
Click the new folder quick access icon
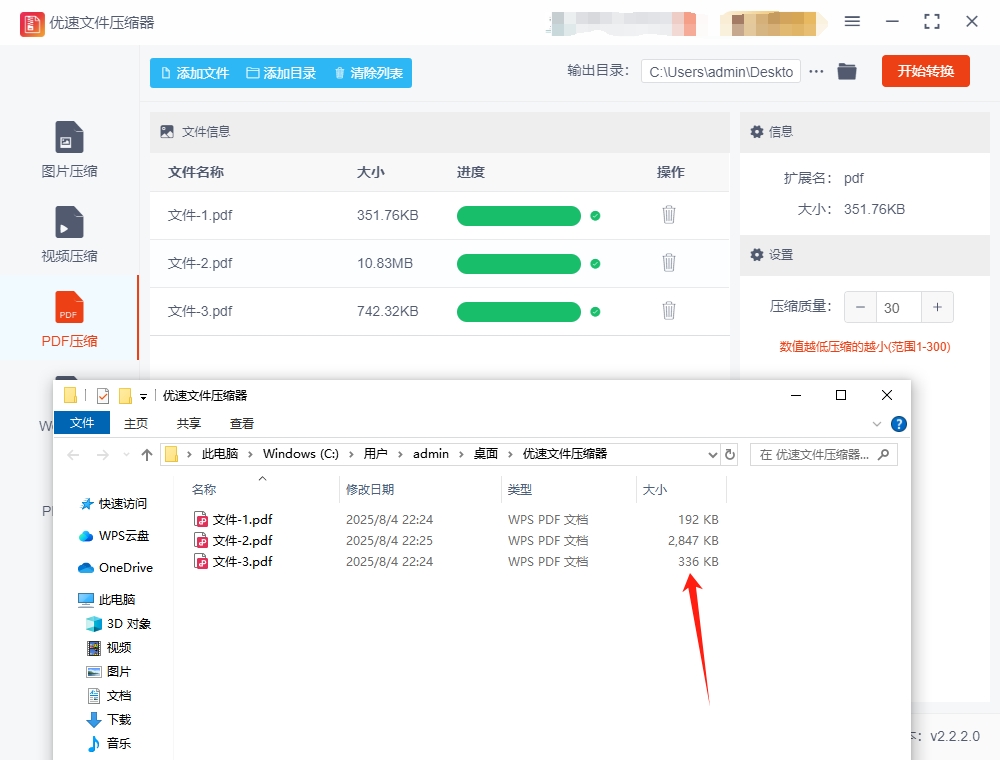[x=125, y=396]
